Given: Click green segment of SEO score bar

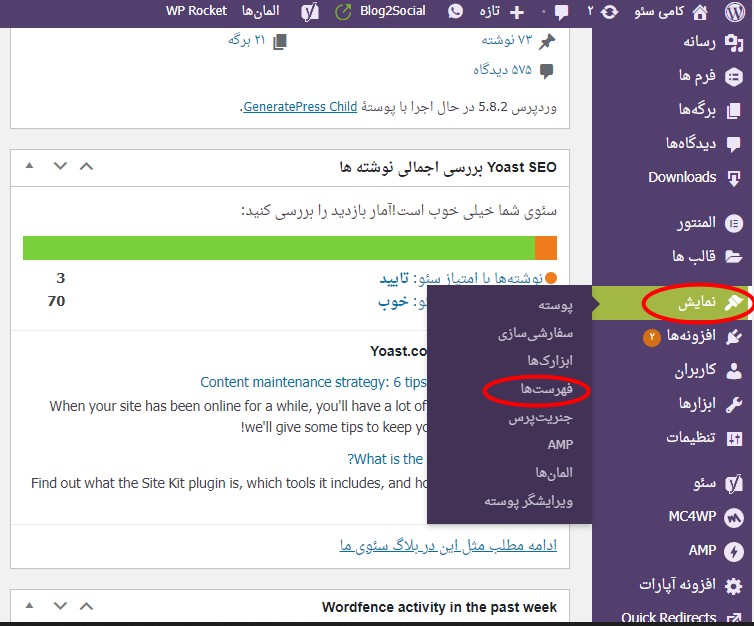Looking at the screenshot, I should point(279,248).
